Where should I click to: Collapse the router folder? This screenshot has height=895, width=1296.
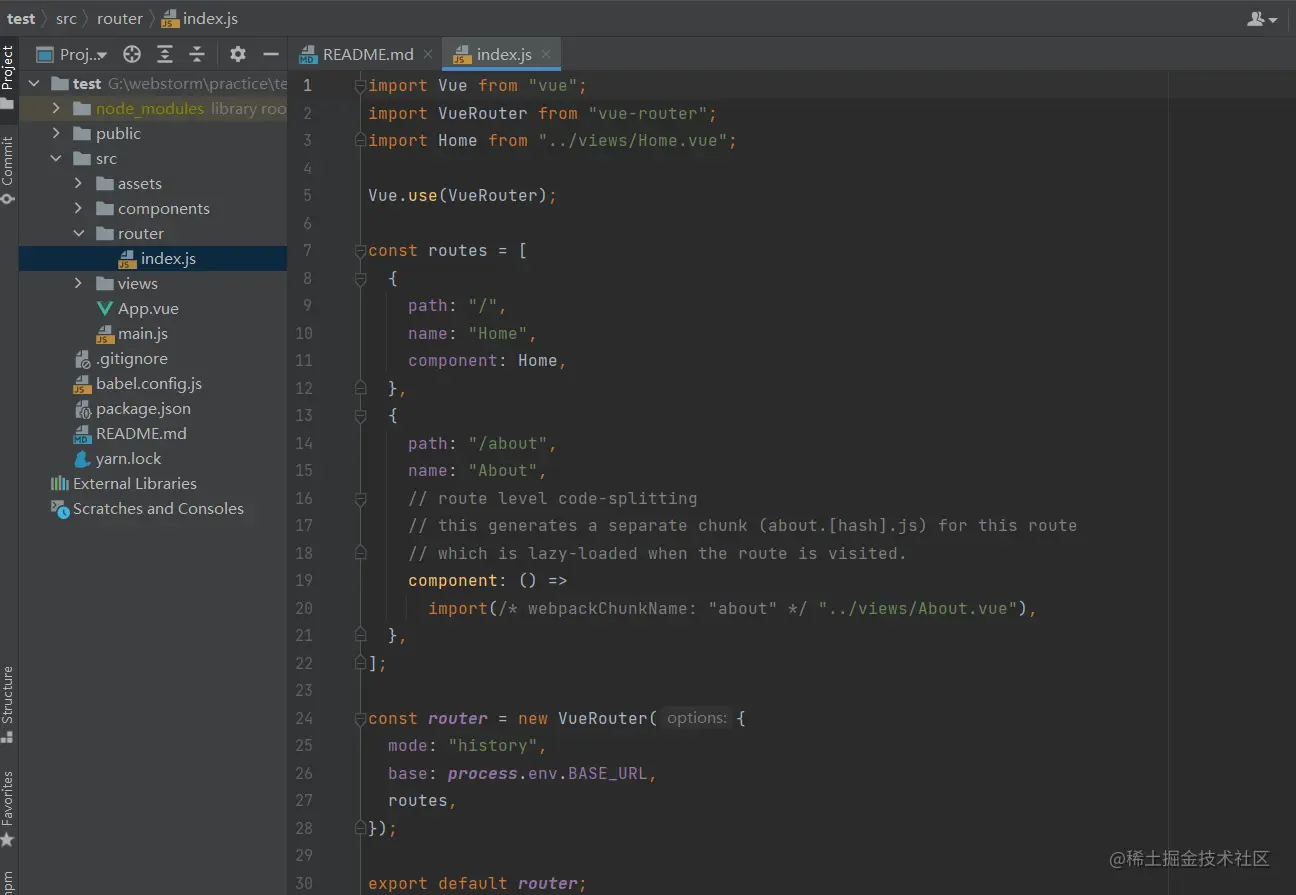point(78,234)
